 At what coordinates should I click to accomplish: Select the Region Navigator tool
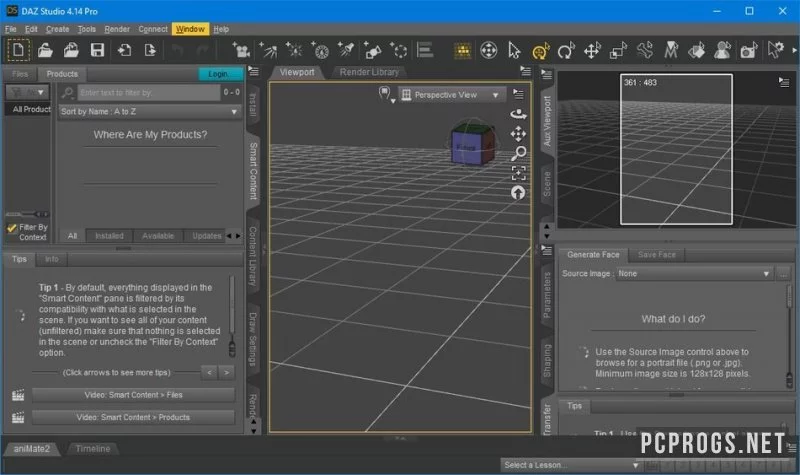[722, 51]
